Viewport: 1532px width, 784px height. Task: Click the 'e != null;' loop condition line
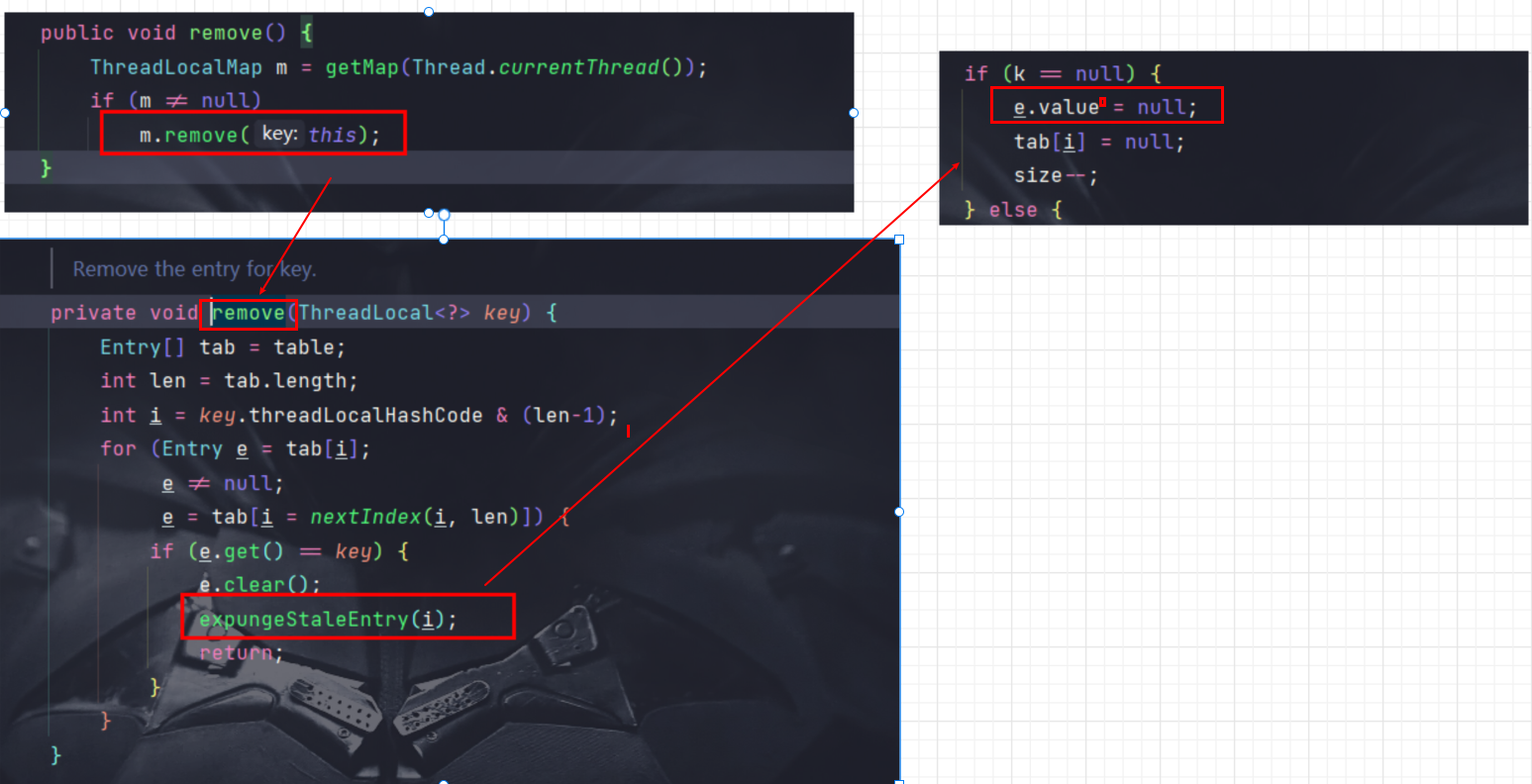pyautogui.click(x=223, y=484)
